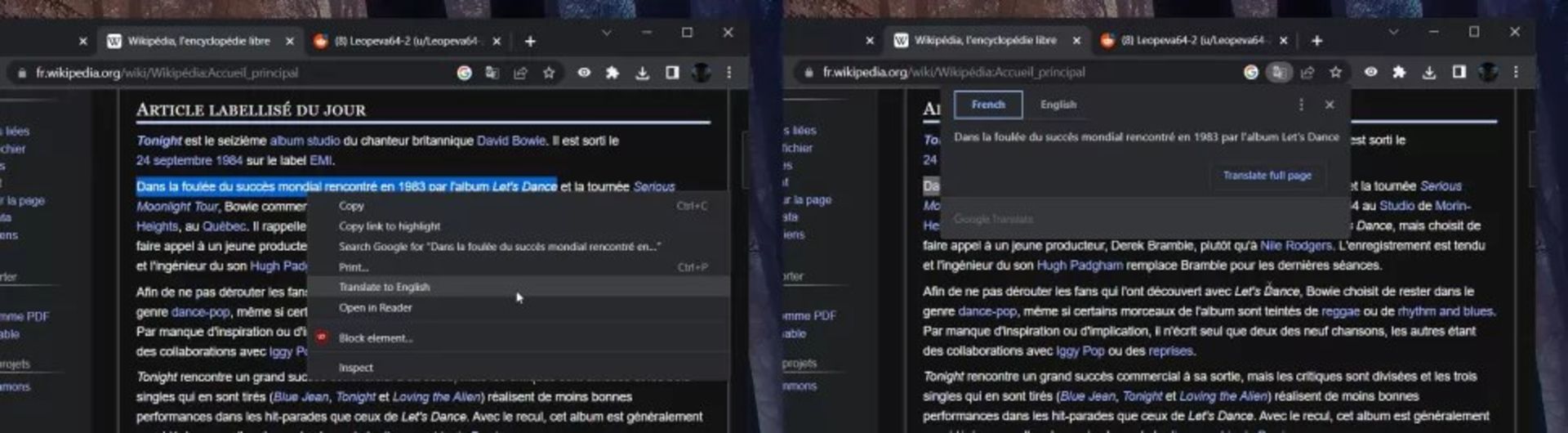
Task: Close the translate bubble
Action: point(1330,105)
